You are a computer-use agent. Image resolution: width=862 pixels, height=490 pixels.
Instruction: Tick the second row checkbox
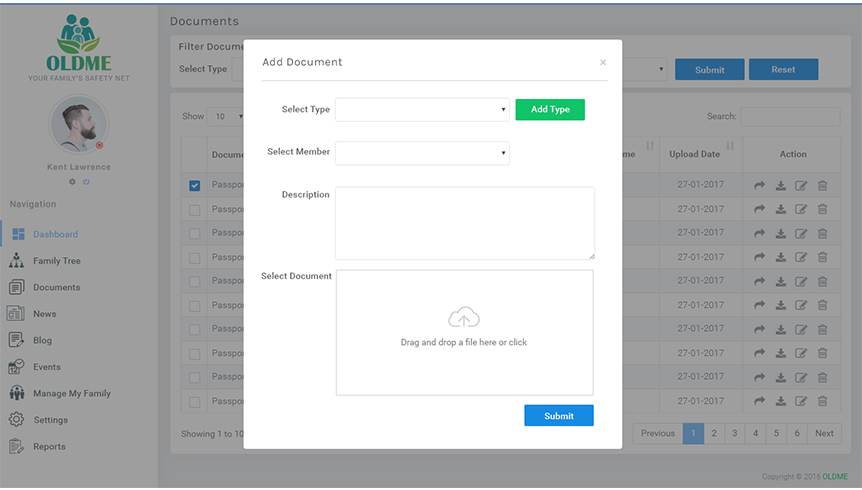tap(195, 210)
